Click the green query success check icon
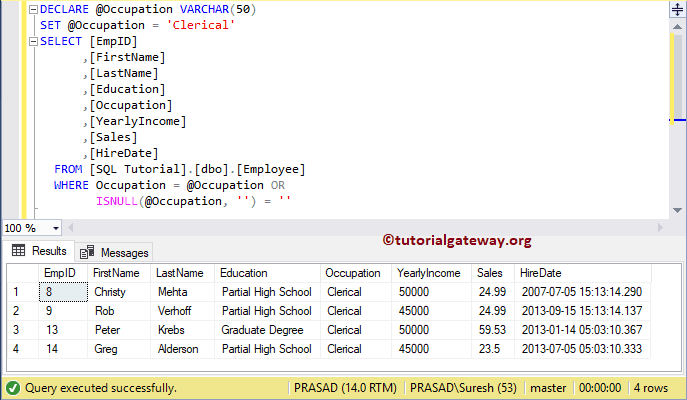 pyautogui.click(x=13, y=388)
